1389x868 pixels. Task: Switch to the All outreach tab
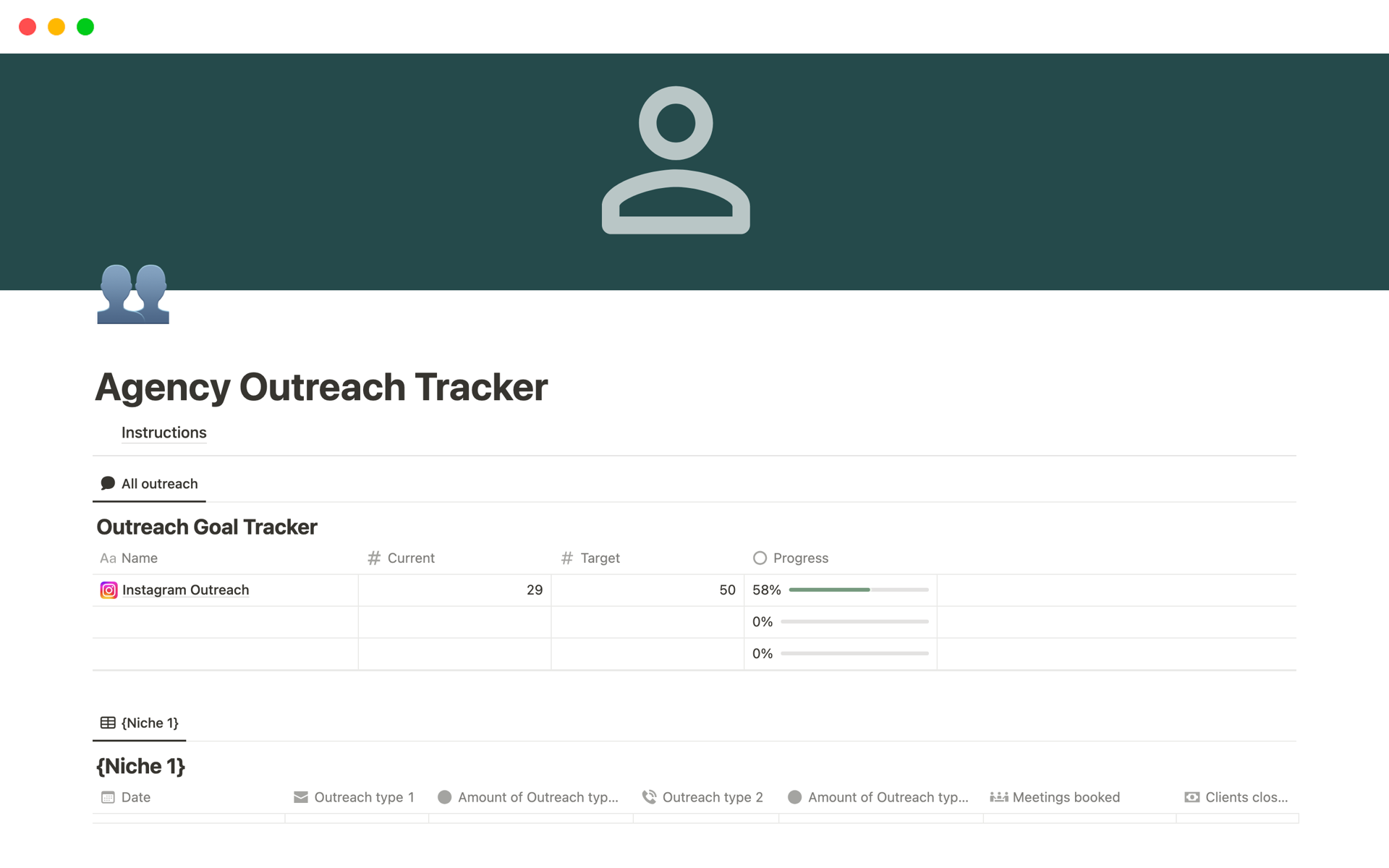(149, 484)
